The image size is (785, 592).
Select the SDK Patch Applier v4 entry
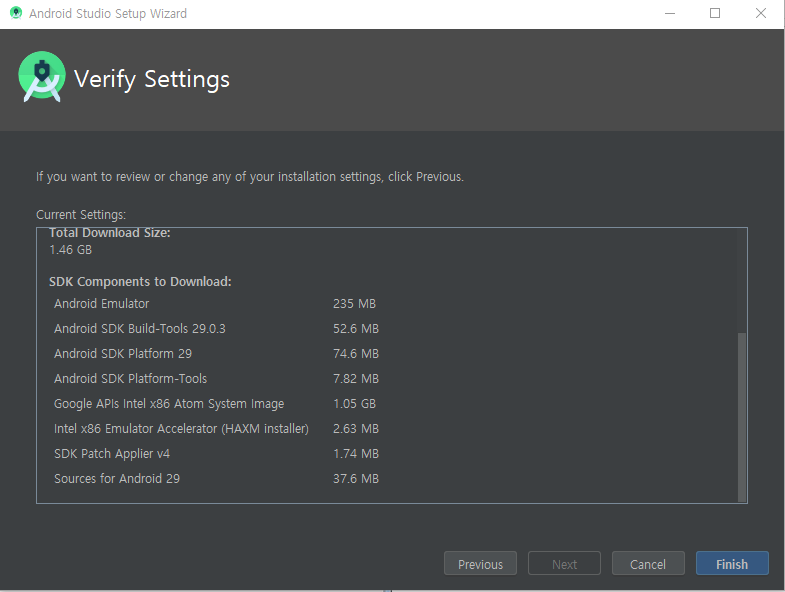(216, 454)
